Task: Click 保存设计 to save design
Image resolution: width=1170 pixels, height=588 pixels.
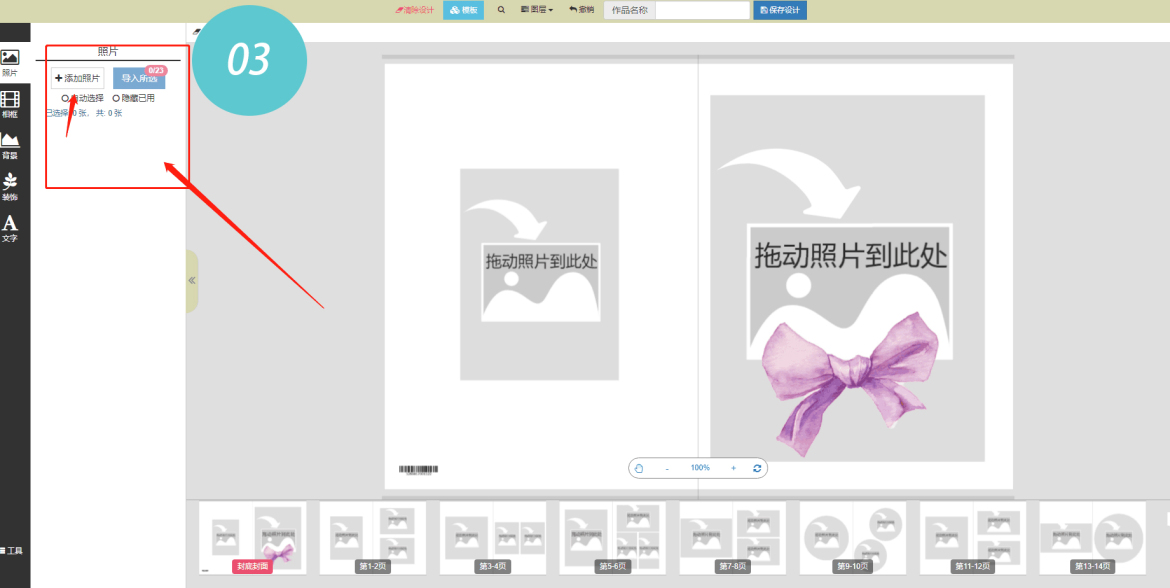Action: point(780,10)
